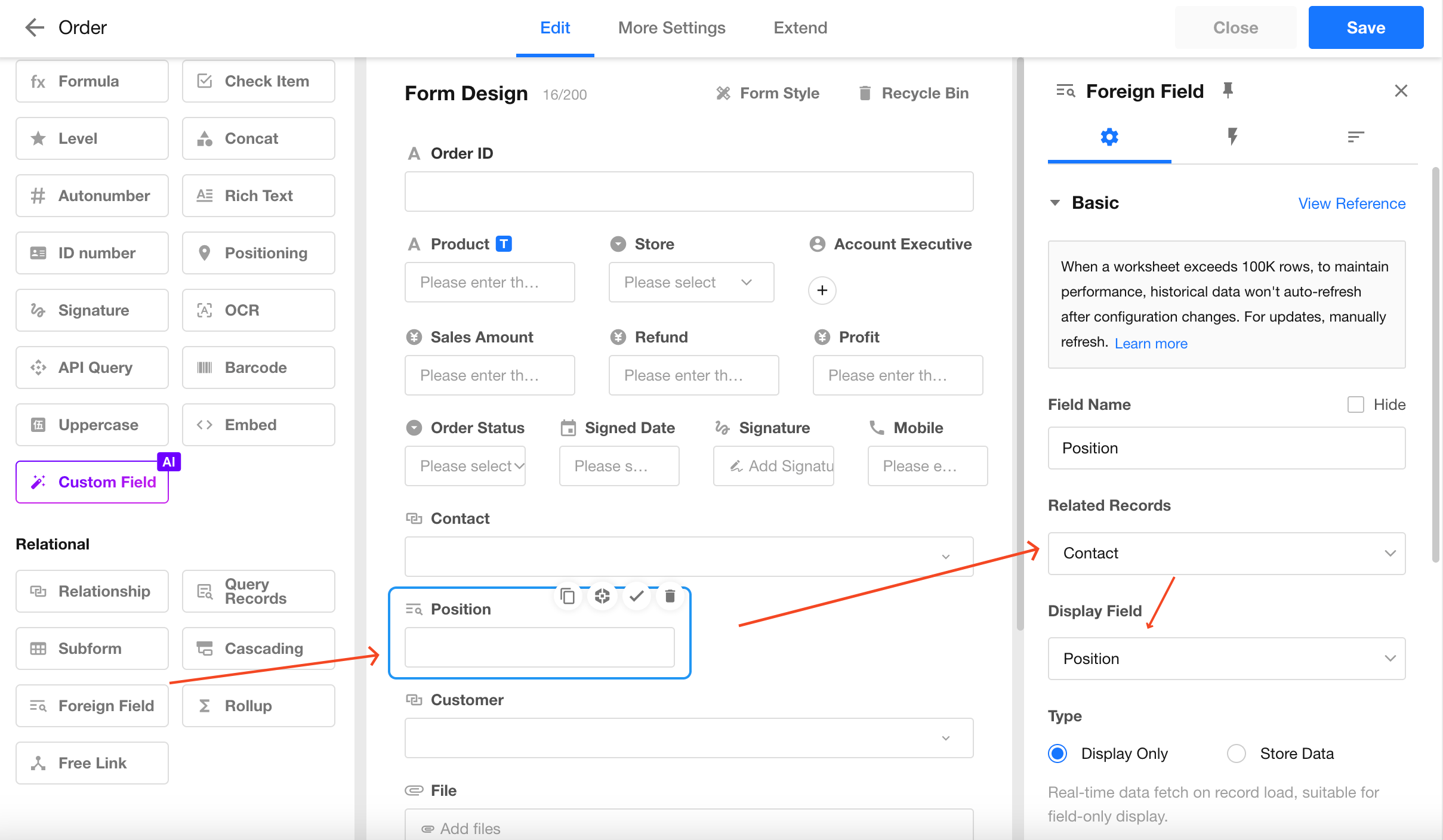Click the Close button in the header
Screen dimensions: 1443x840
tap(1235, 27)
